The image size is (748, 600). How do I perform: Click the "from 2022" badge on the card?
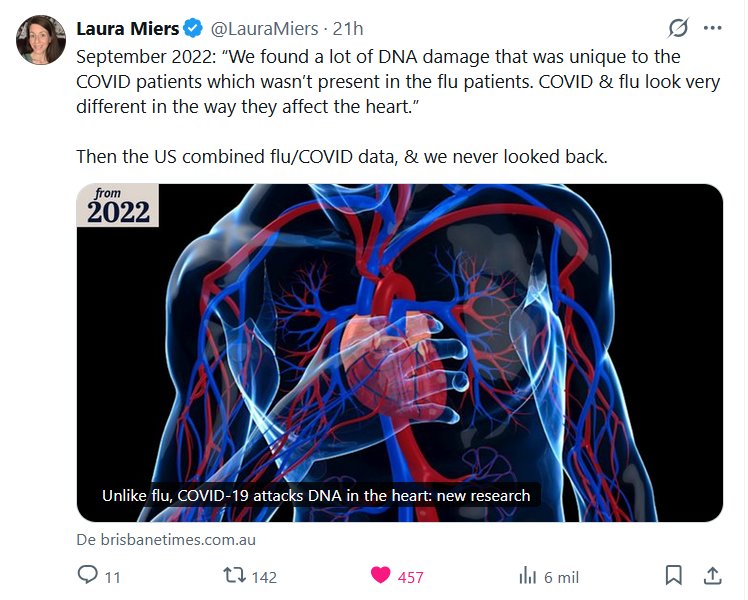(118, 205)
